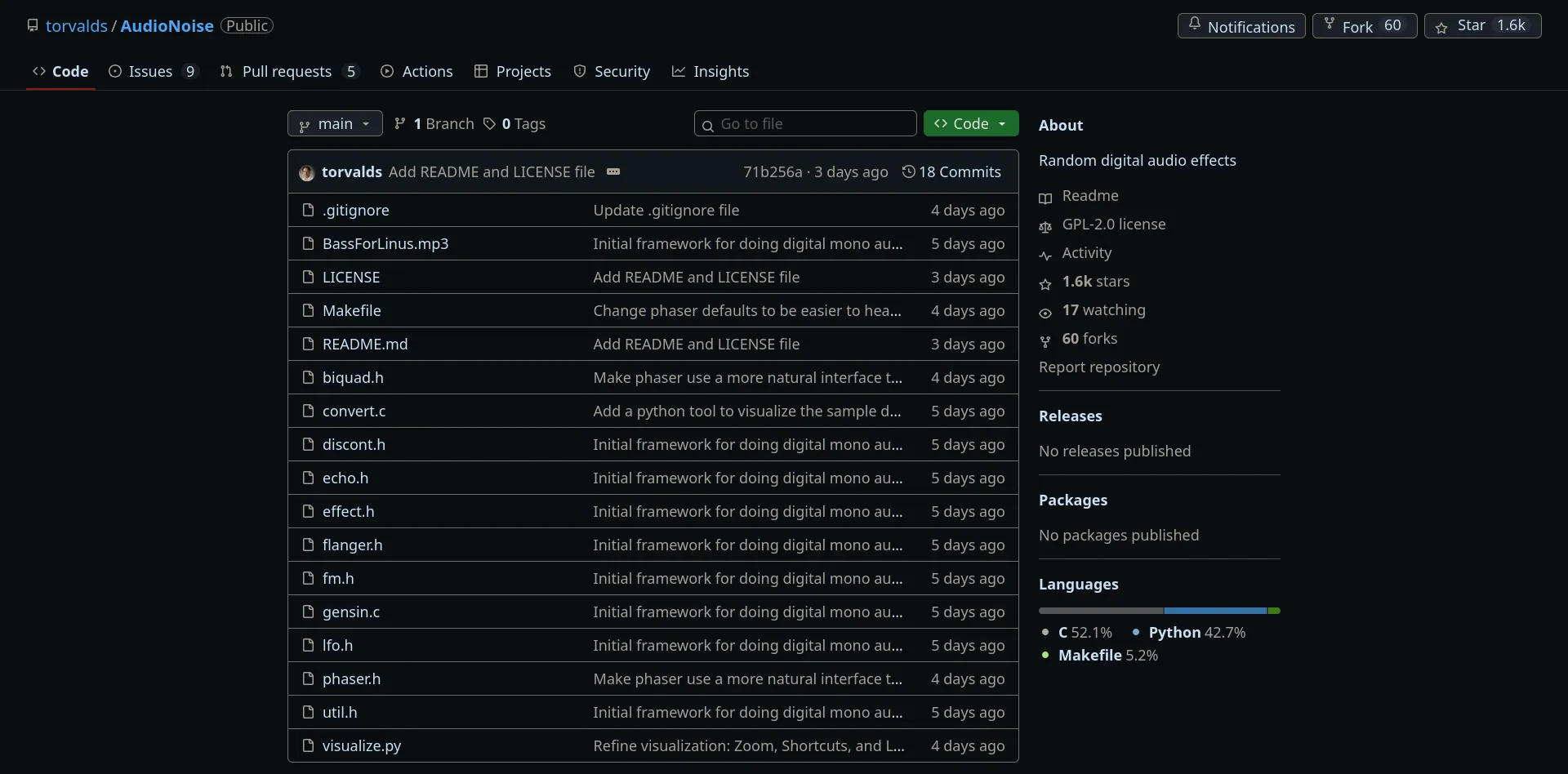Click the commit history clock icon
The width and height of the screenshot is (1568, 774).
(908, 171)
